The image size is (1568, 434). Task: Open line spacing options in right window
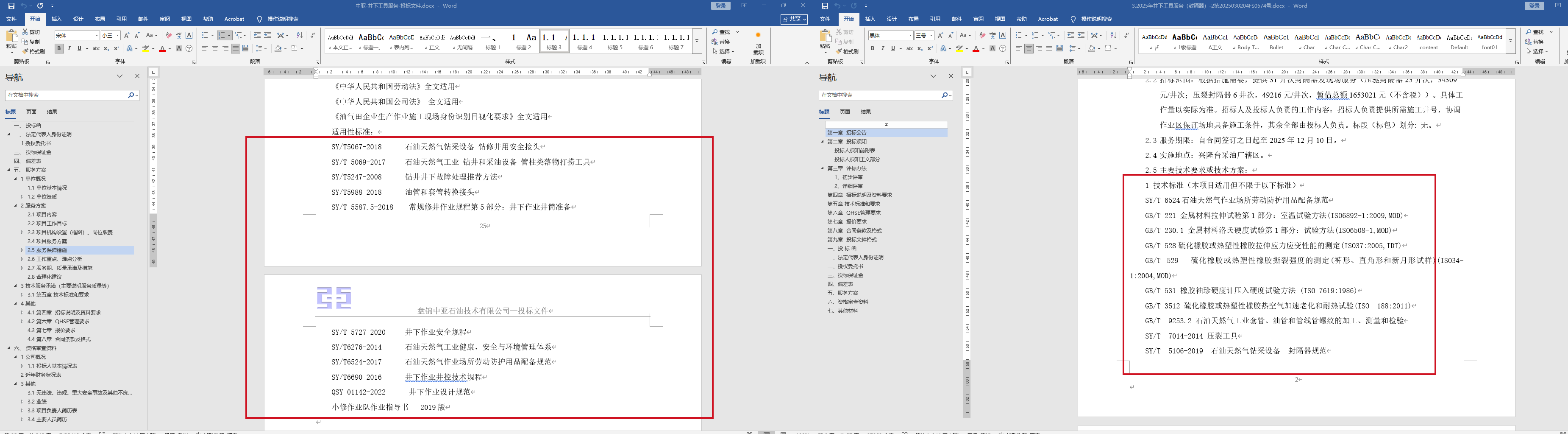point(1075,49)
